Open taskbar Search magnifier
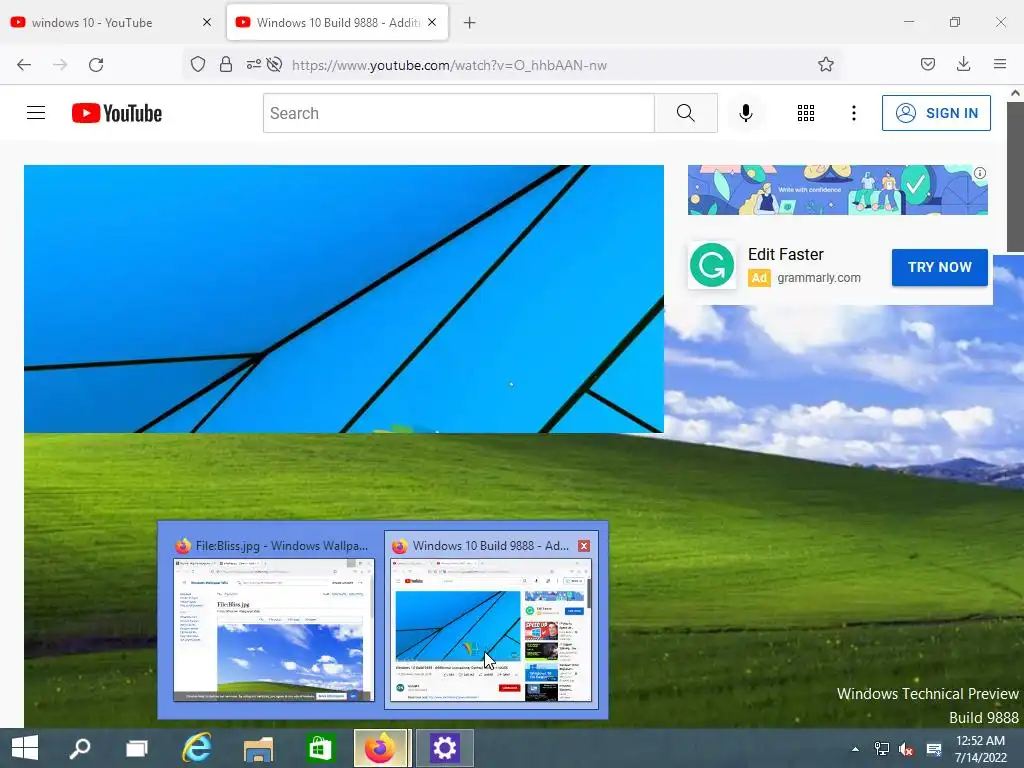1024x768 pixels. tap(80, 748)
